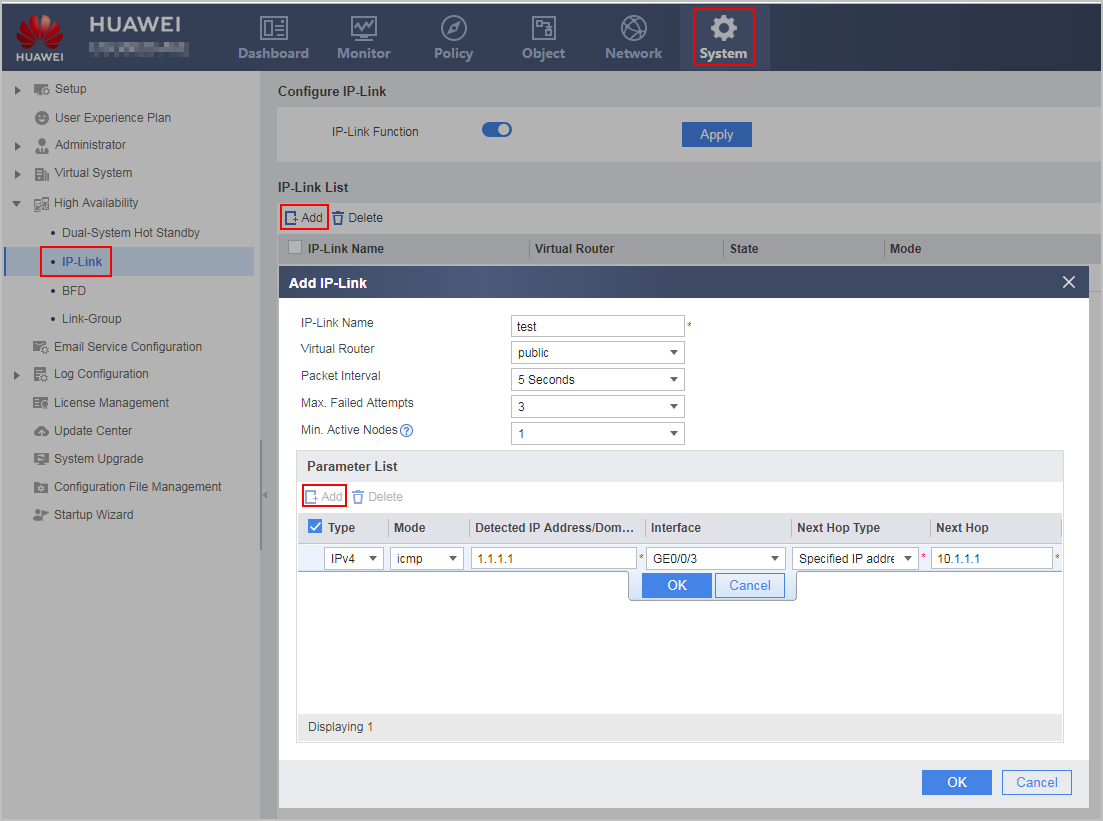Go to the Policy compass icon
The height and width of the screenshot is (821, 1103).
coord(454,28)
